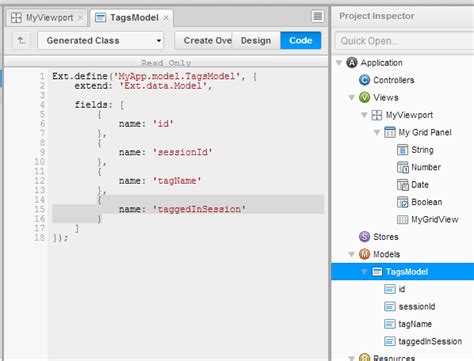Select the Boolean column tree item
Viewport: 474px width, 361px height.
click(x=427, y=202)
